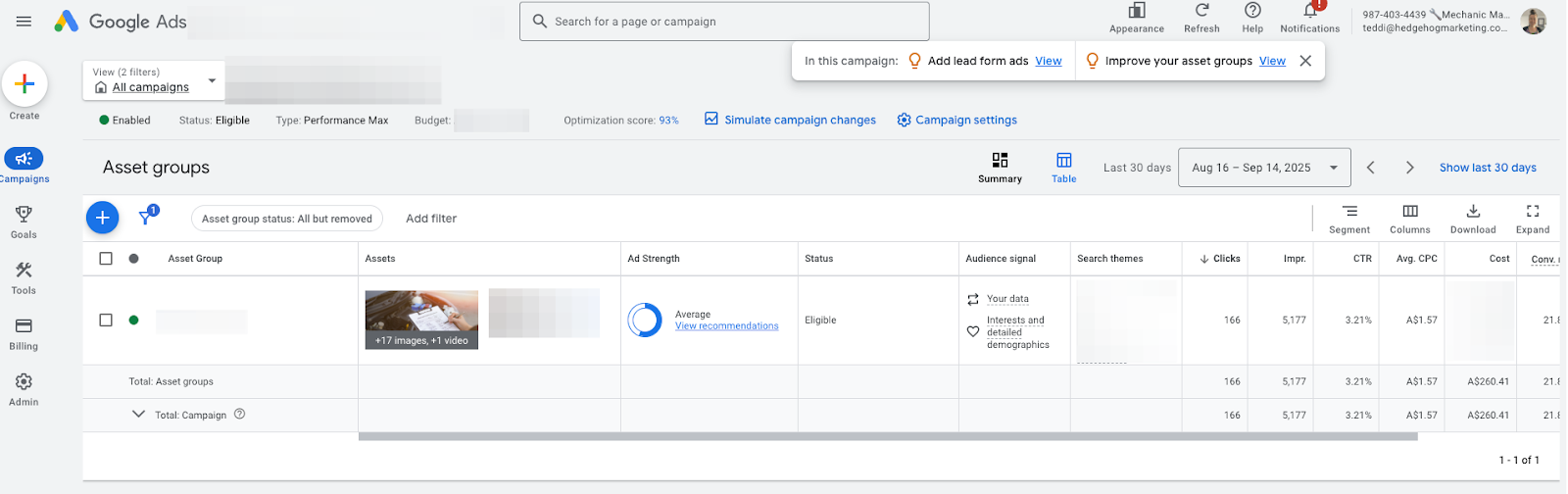This screenshot has width=1568, height=494.
Task: Click the Search themes column header
Action: coord(1109,259)
